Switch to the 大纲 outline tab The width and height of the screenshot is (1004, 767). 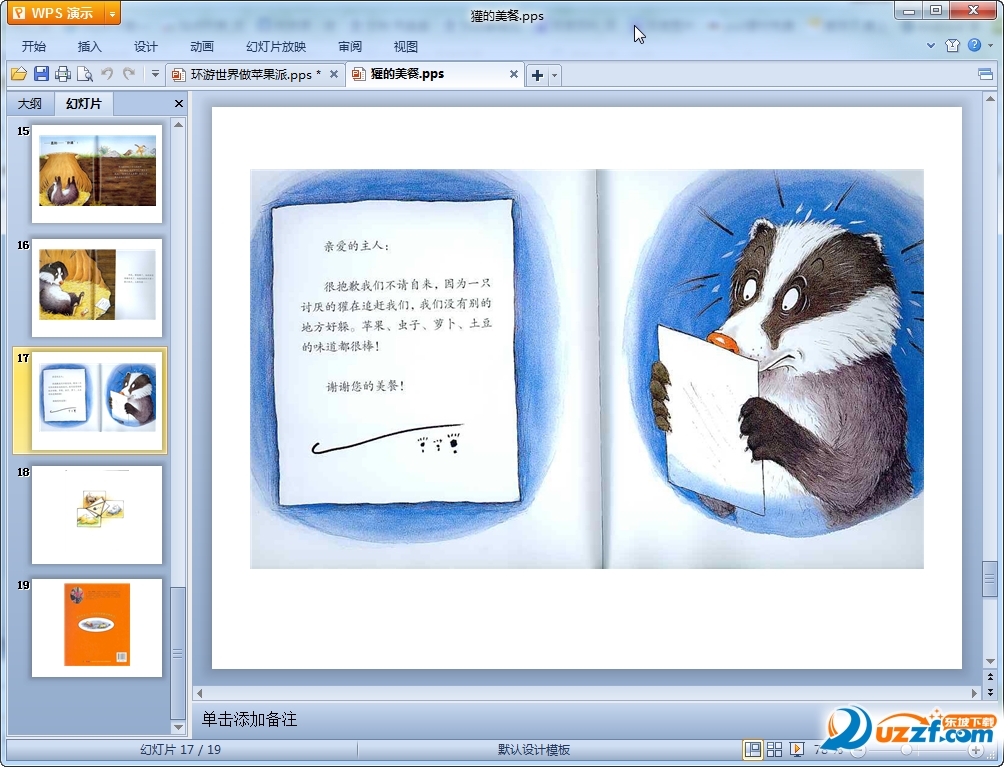29,104
